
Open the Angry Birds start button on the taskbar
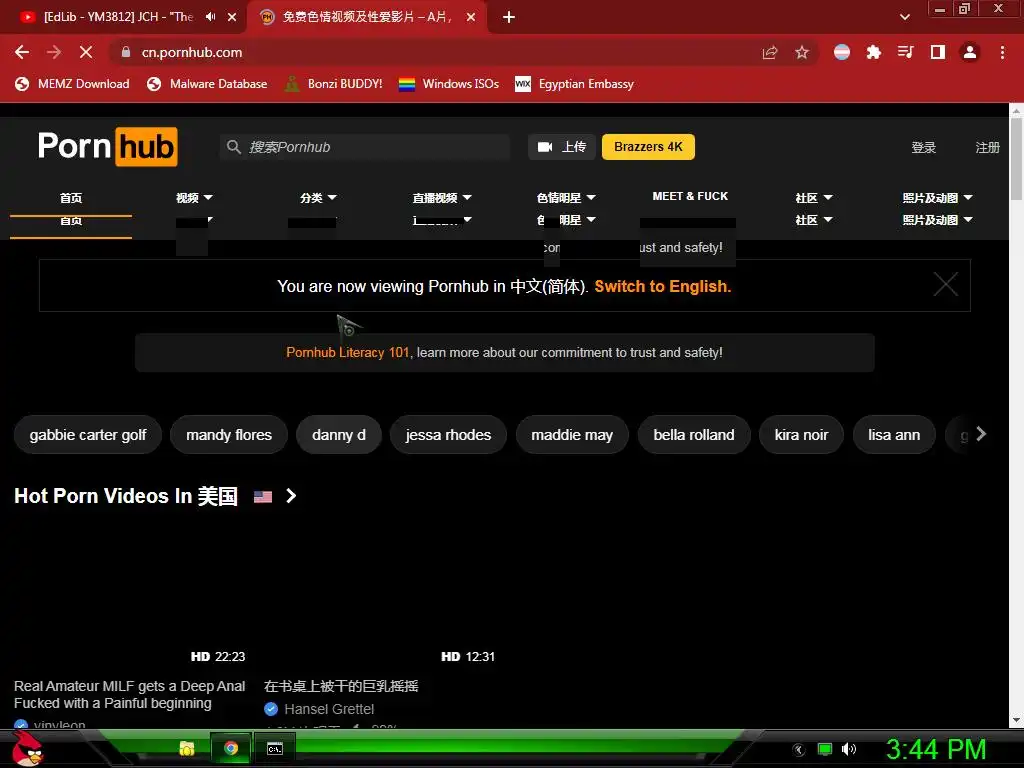coord(27,748)
